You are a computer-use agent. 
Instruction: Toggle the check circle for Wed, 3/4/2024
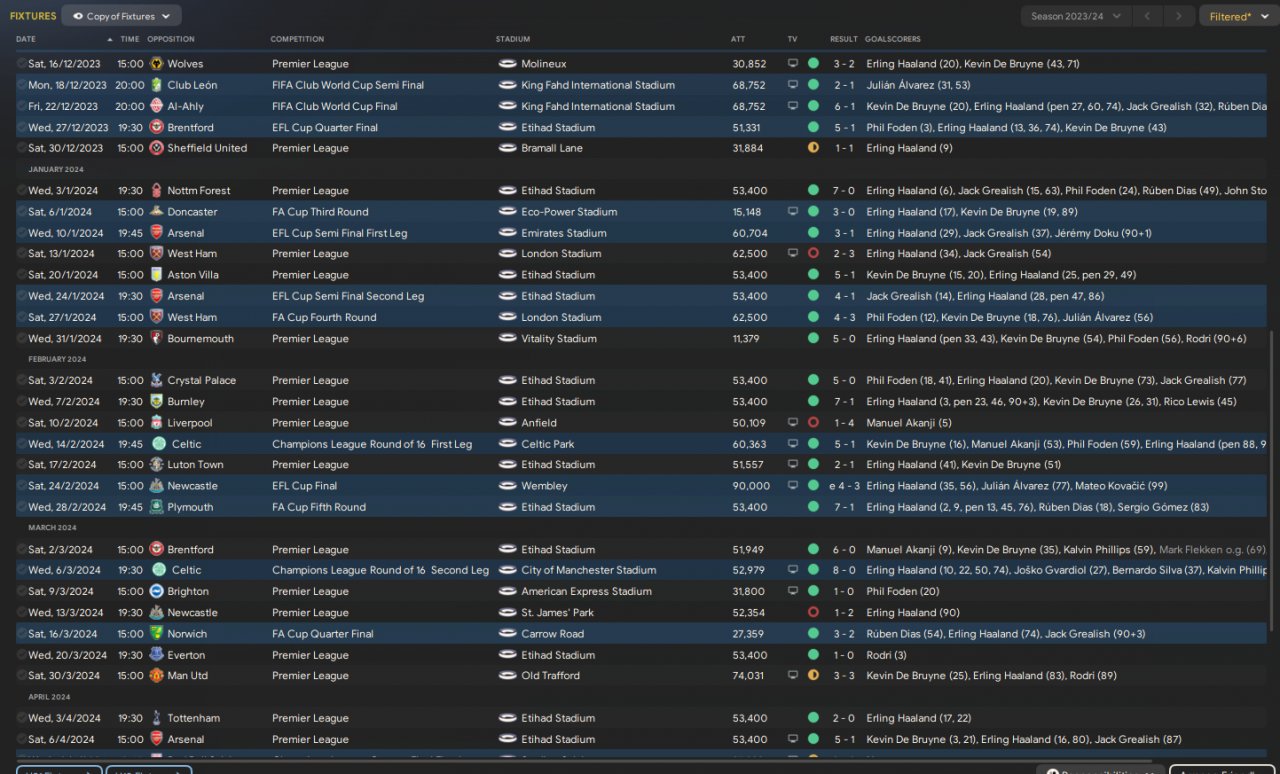point(22,718)
